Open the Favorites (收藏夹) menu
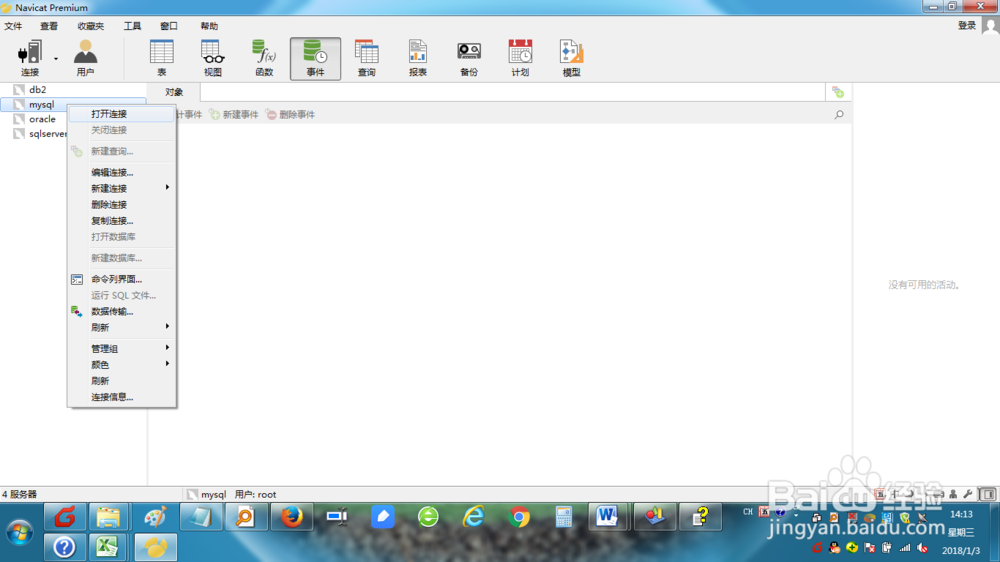The height and width of the screenshot is (562, 1000). click(x=91, y=26)
